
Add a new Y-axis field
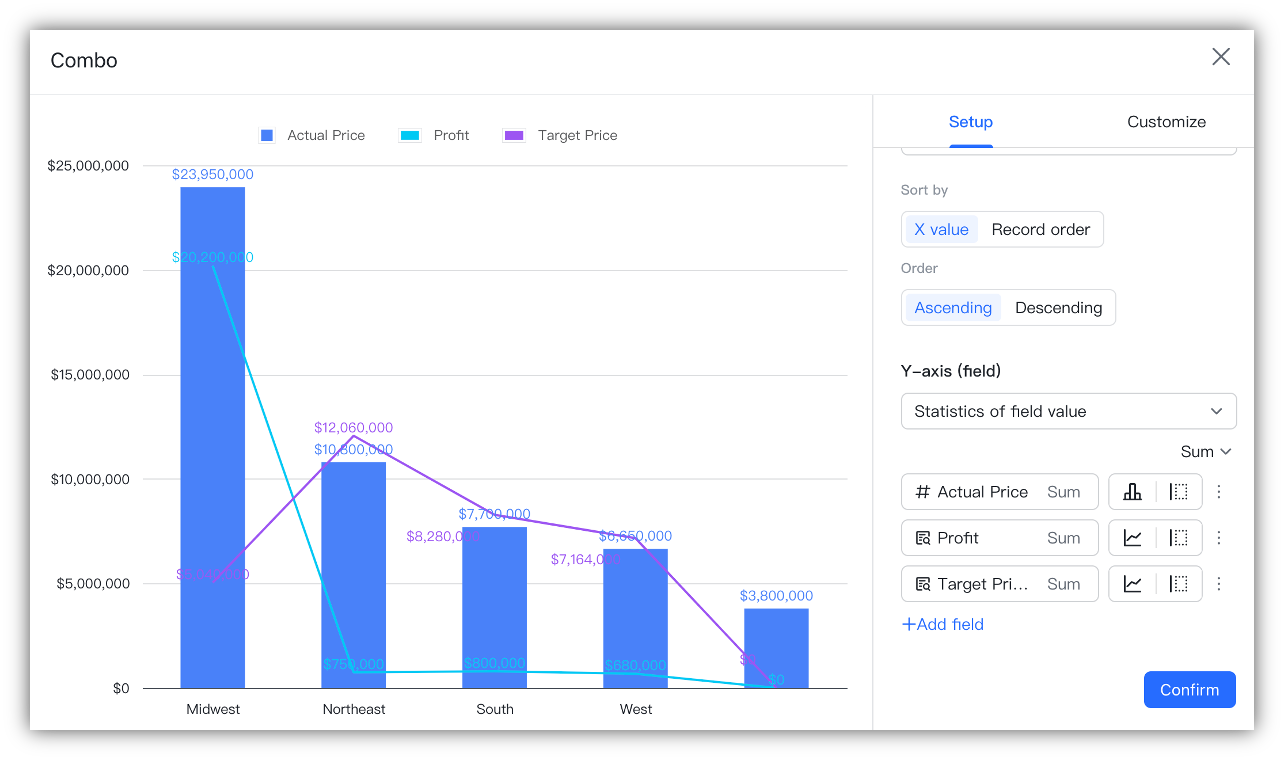942,624
